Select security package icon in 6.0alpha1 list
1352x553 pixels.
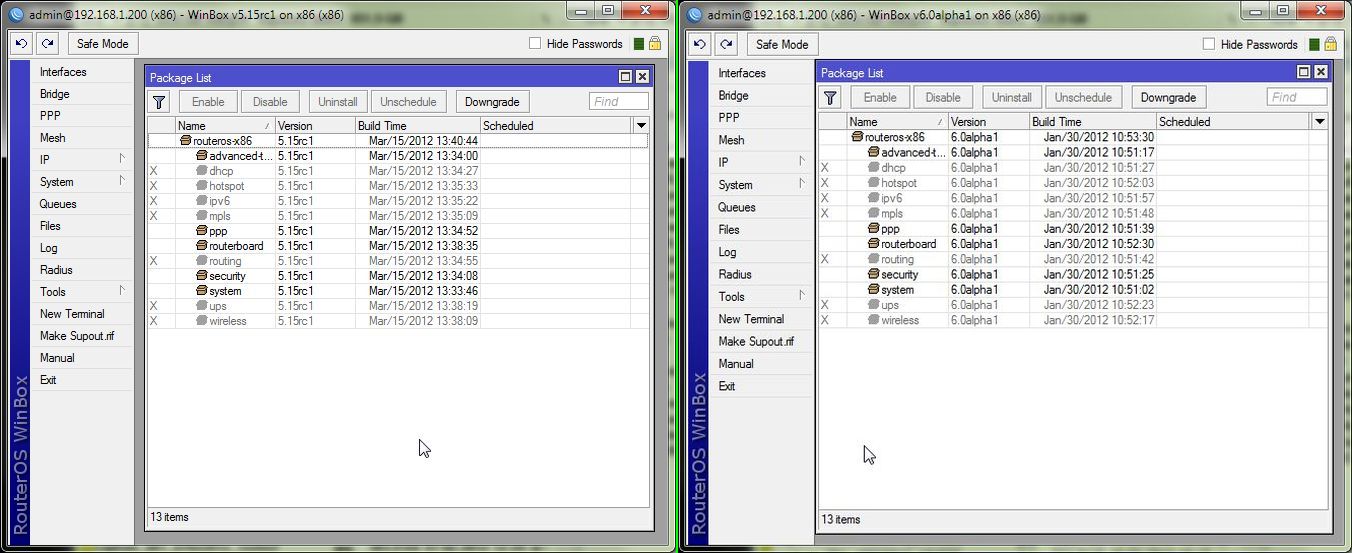click(873, 274)
